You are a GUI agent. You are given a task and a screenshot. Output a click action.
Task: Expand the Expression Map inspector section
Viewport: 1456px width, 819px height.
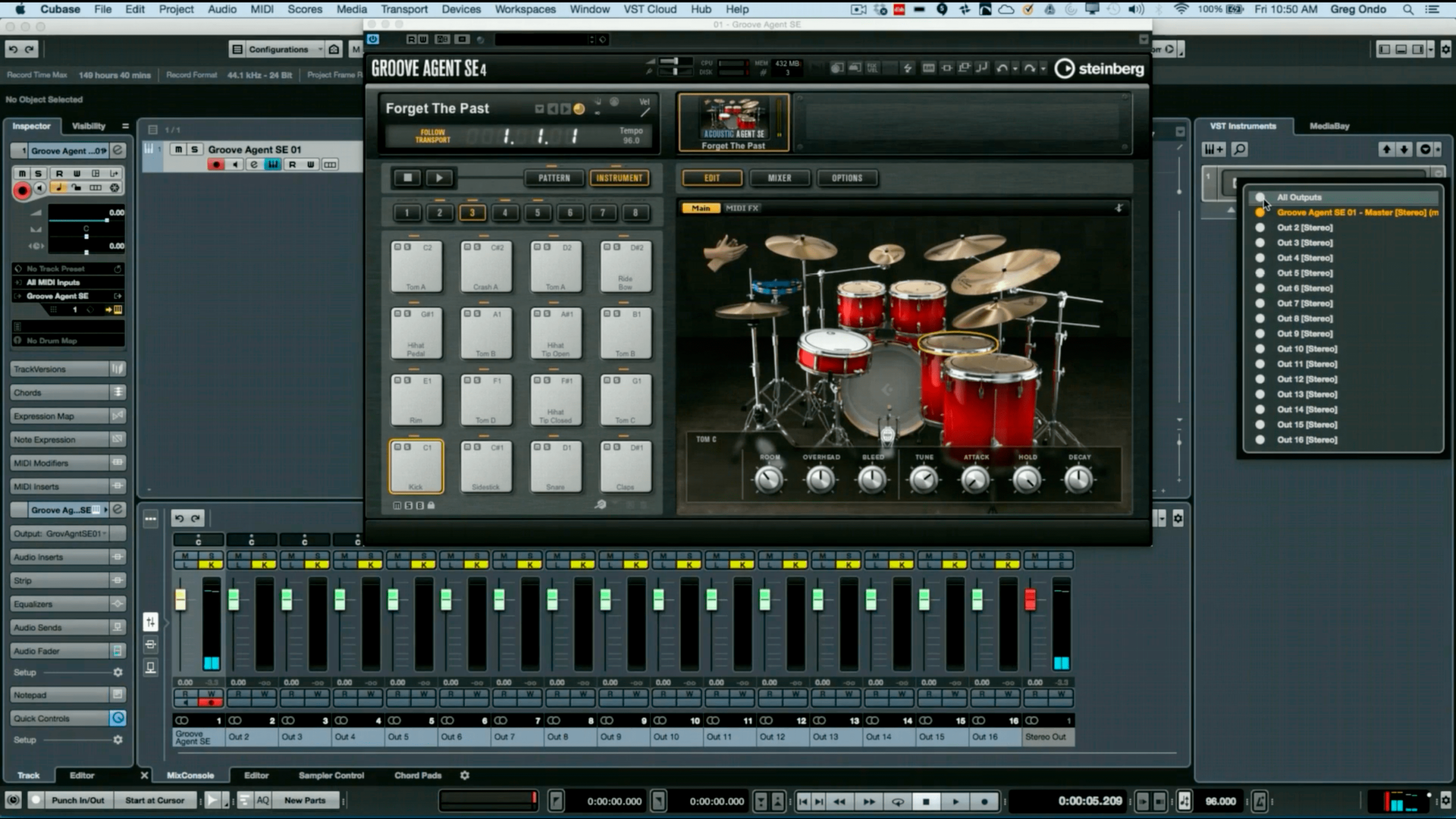67,416
